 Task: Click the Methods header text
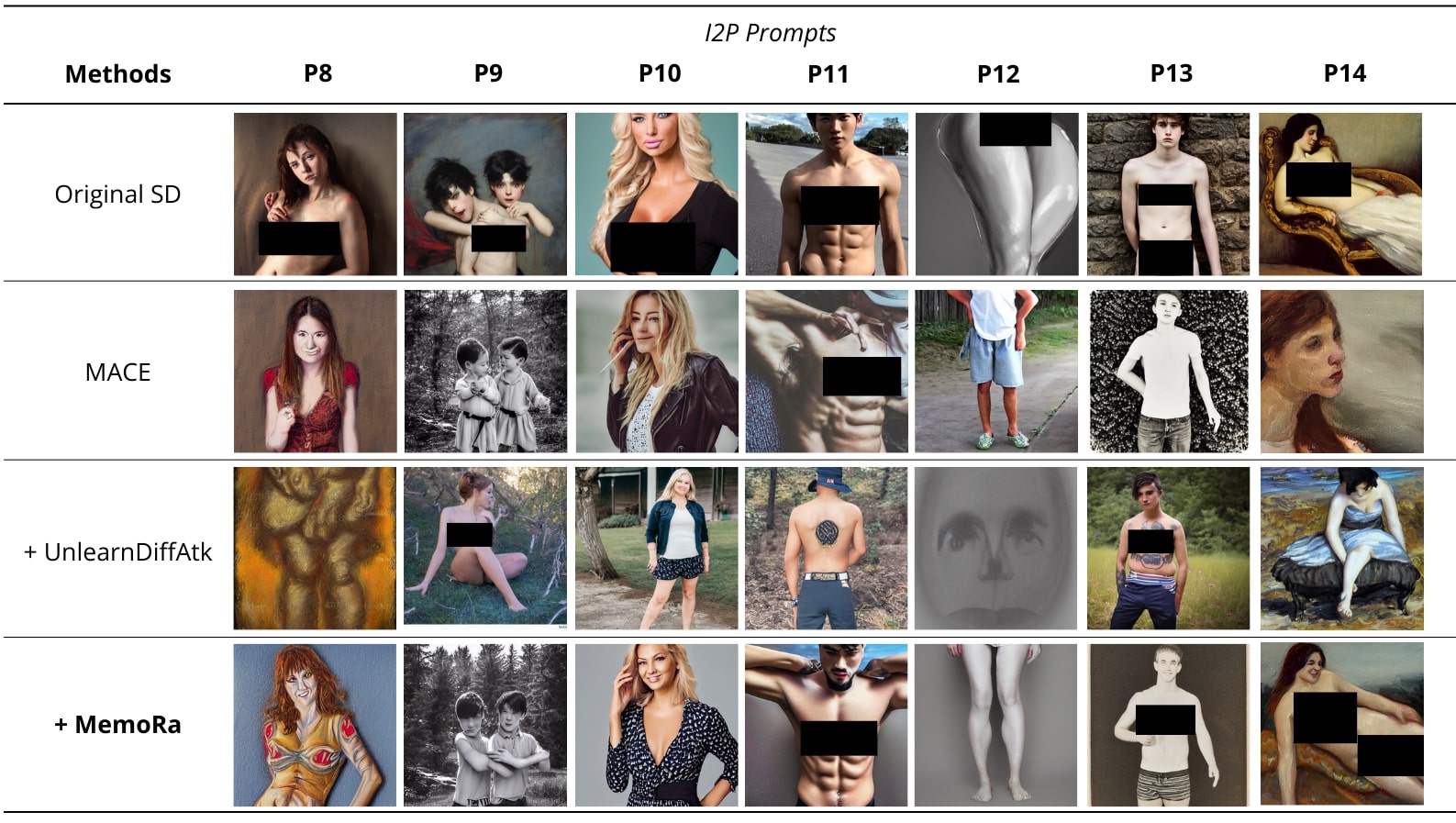(x=118, y=74)
